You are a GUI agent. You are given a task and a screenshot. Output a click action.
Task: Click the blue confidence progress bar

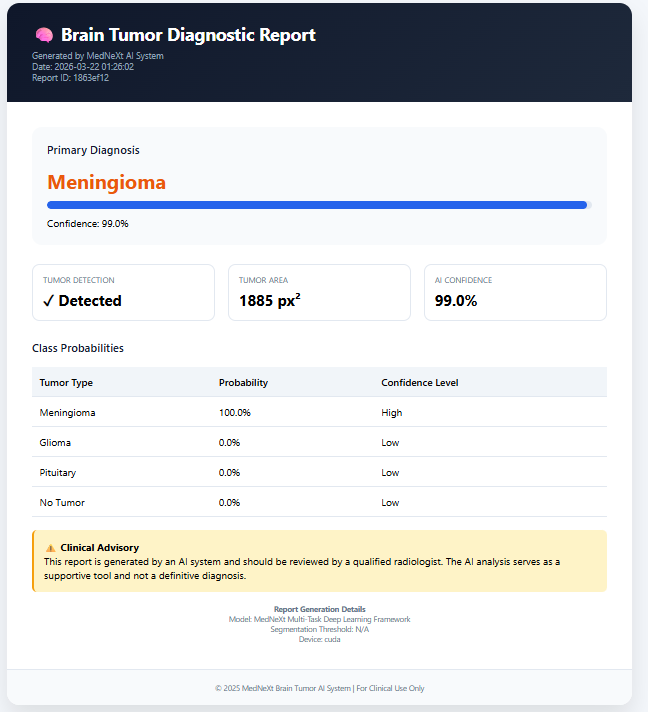pyautogui.click(x=319, y=205)
